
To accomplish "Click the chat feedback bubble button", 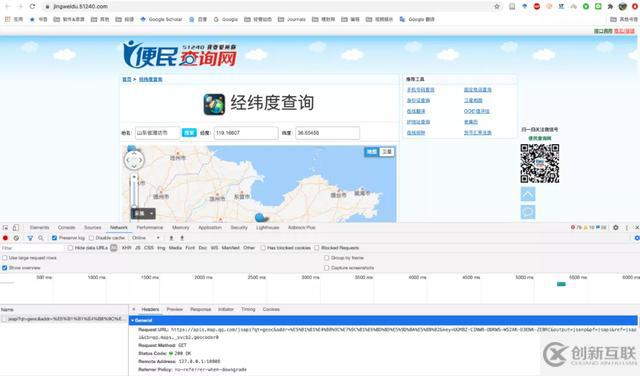I will [528, 212].
